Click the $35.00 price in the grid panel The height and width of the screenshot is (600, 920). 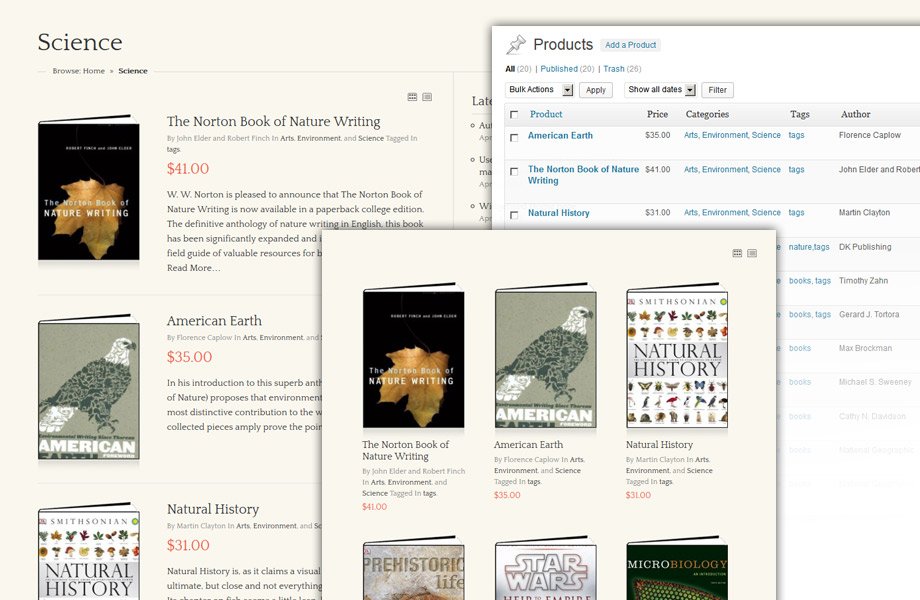coord(507,495)
